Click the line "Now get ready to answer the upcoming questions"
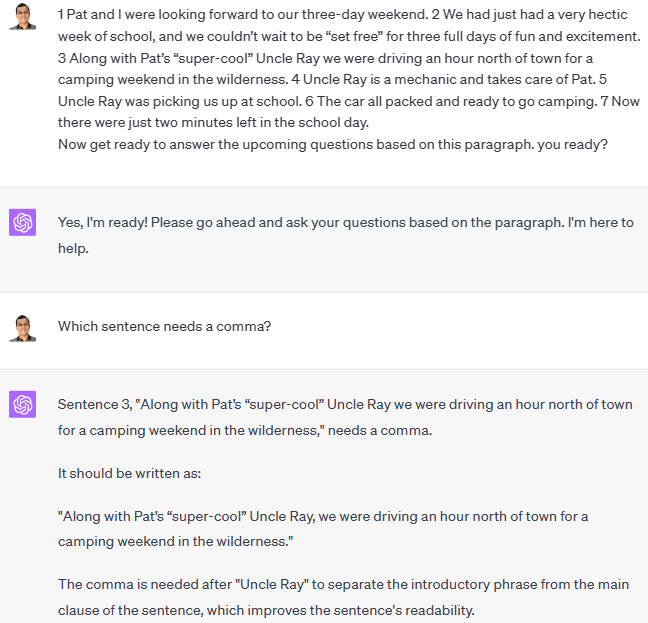648x623 pixels. (333, 145)
